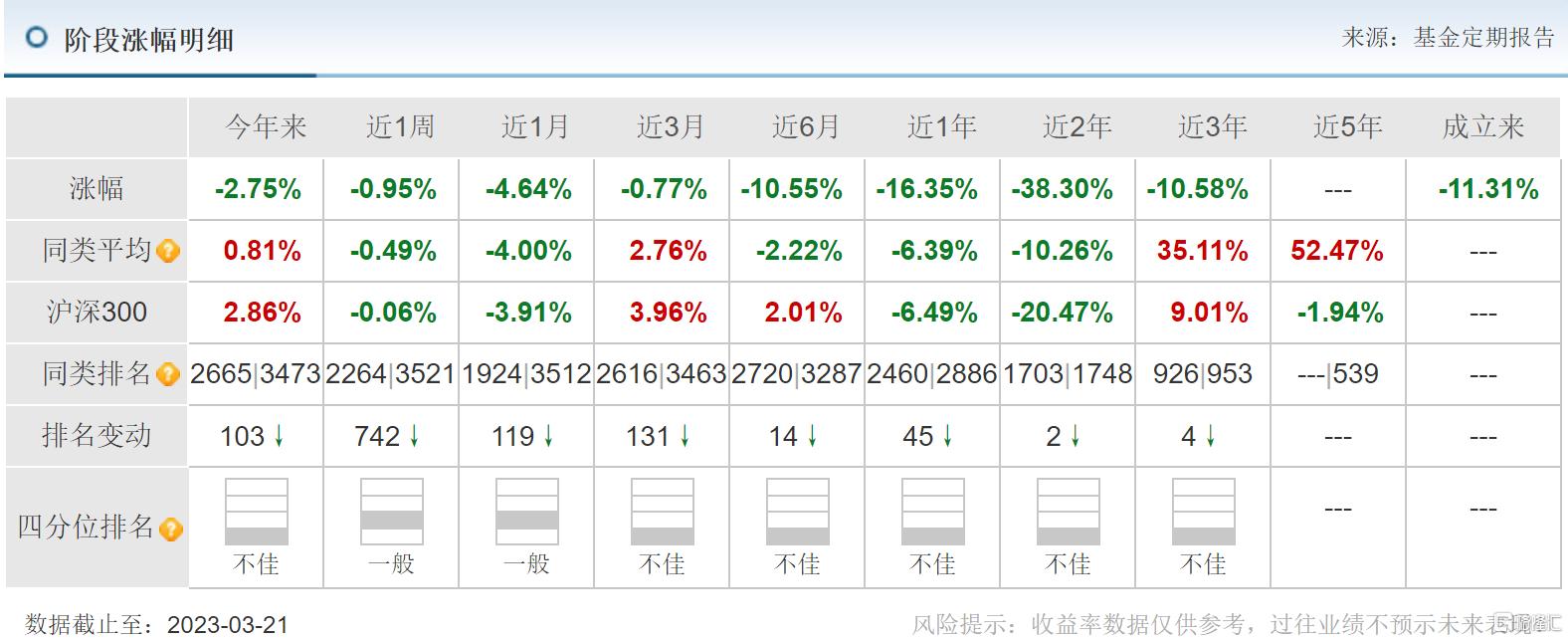The width and height of the screenshot is (1568, 639).
Task: Click the 近1月 quartile ranking bar chart
Action: [x=527, y=512]
